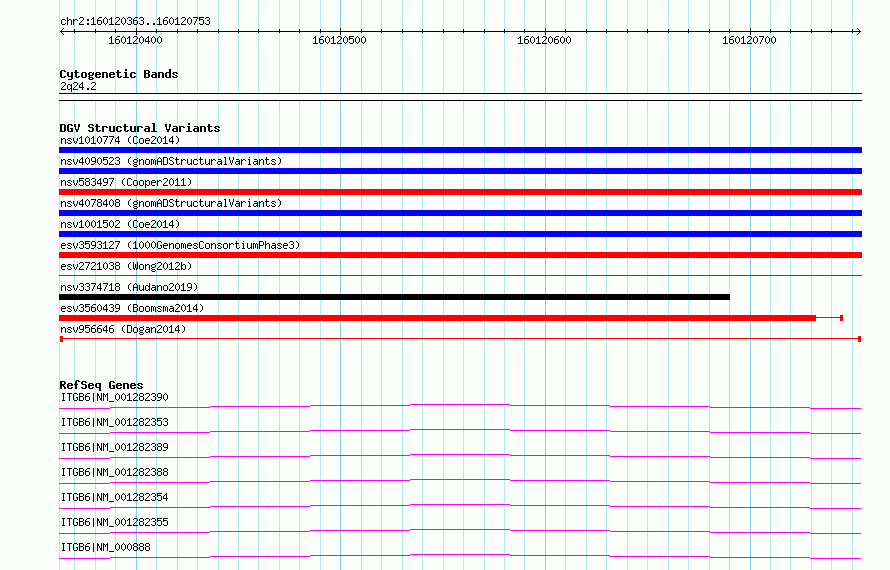Screen dimensions: 890x570
Task: Click the red bar of nsv583497
Action: click(x=460, y=192)
